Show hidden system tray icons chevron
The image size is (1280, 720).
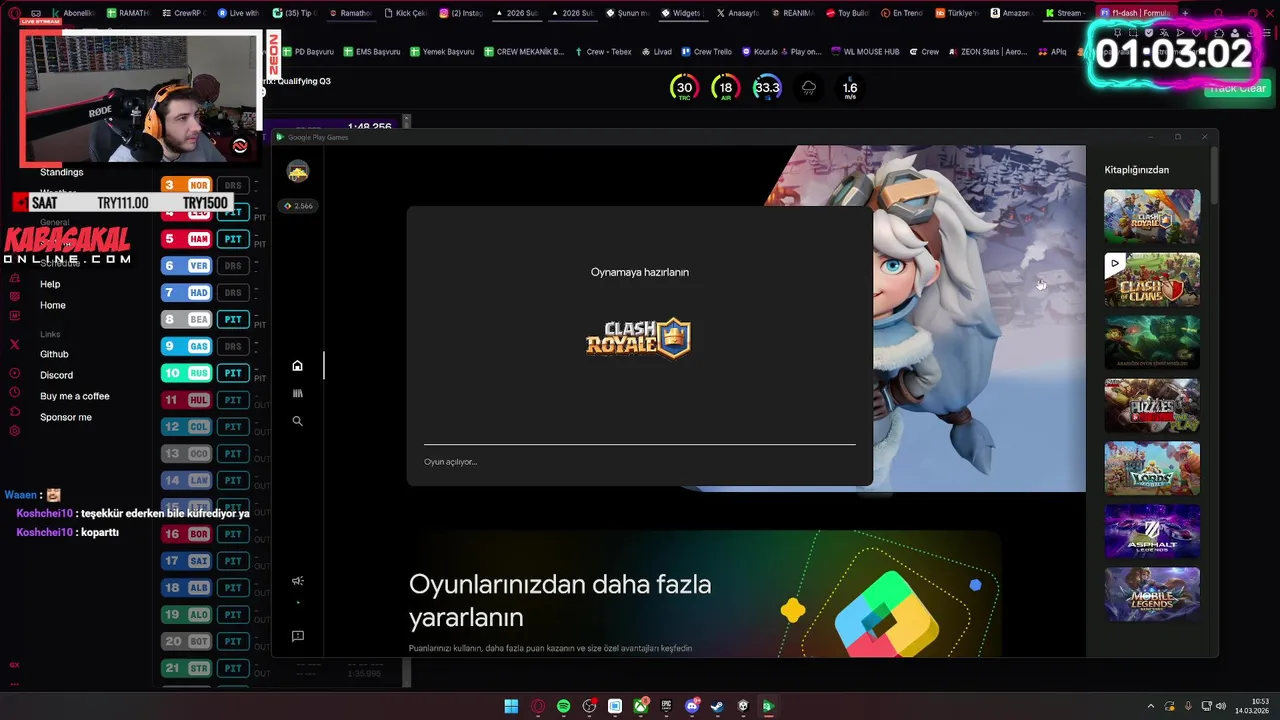1150,706
